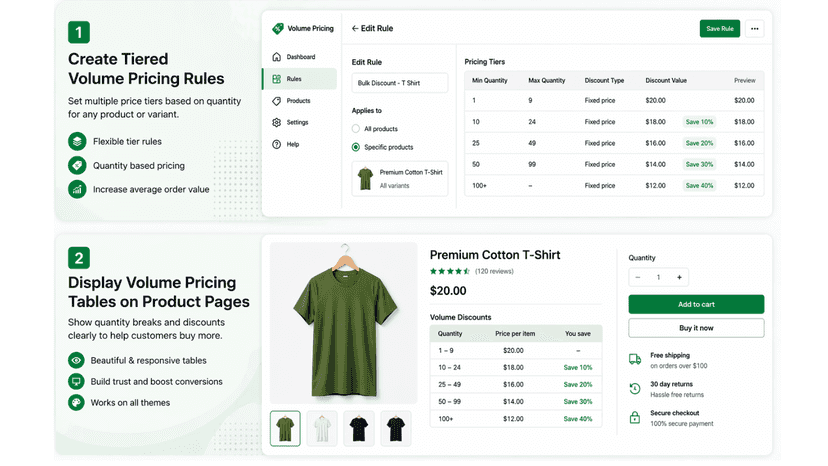Click the Volume Pricing logo tag icon
828x466 pixels.
(x=278, y=29)
